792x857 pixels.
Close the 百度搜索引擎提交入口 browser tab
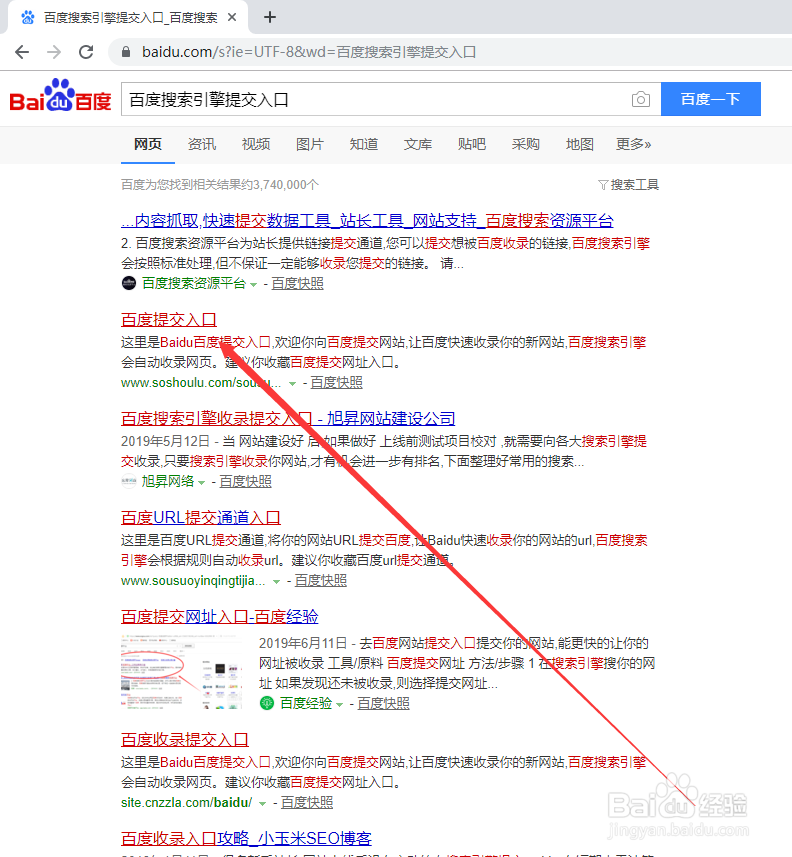point(232,17)
